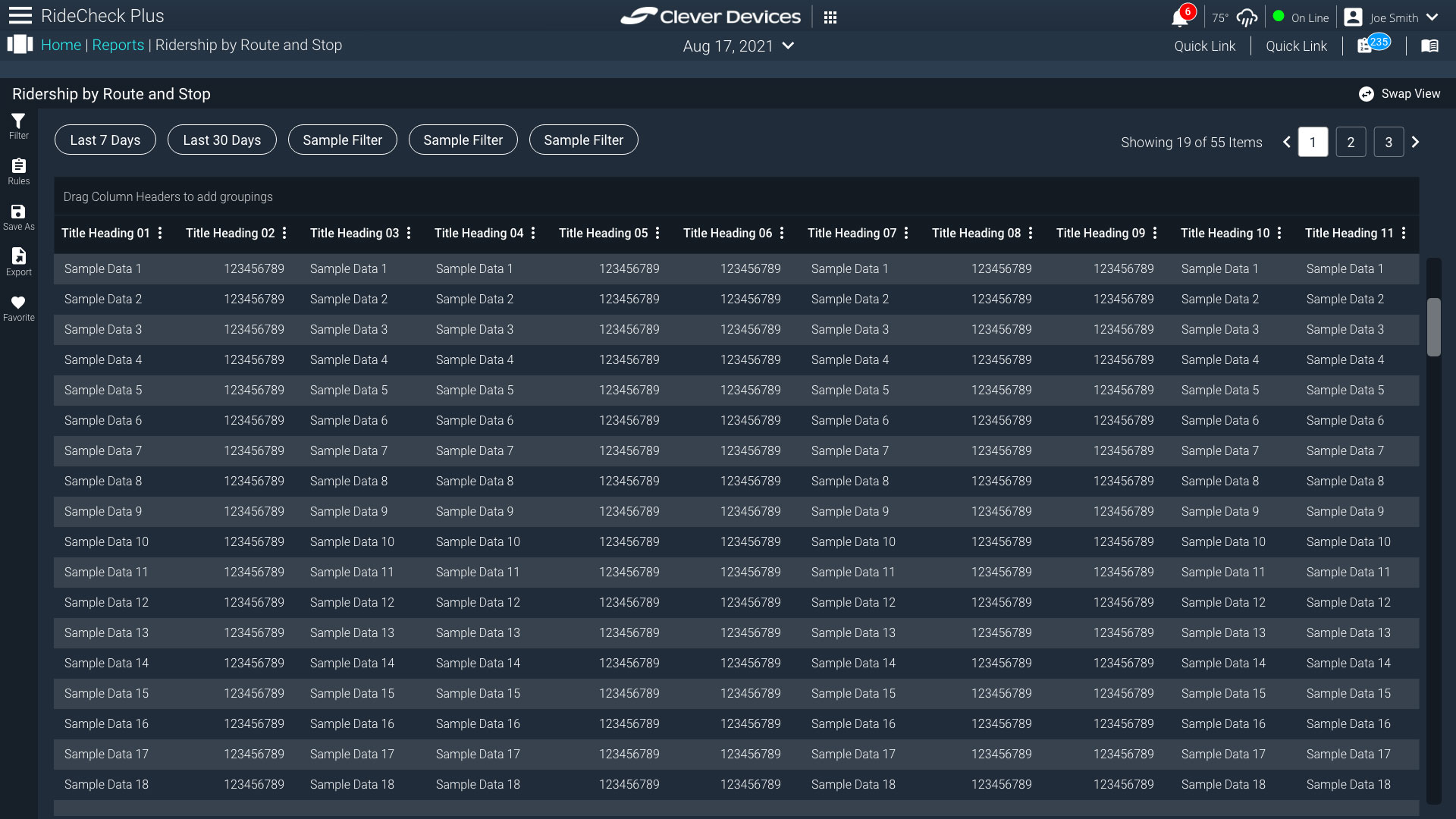Navigate to Reports breadcrumb link
The image size is (1456, 819).
click(118, 45)
